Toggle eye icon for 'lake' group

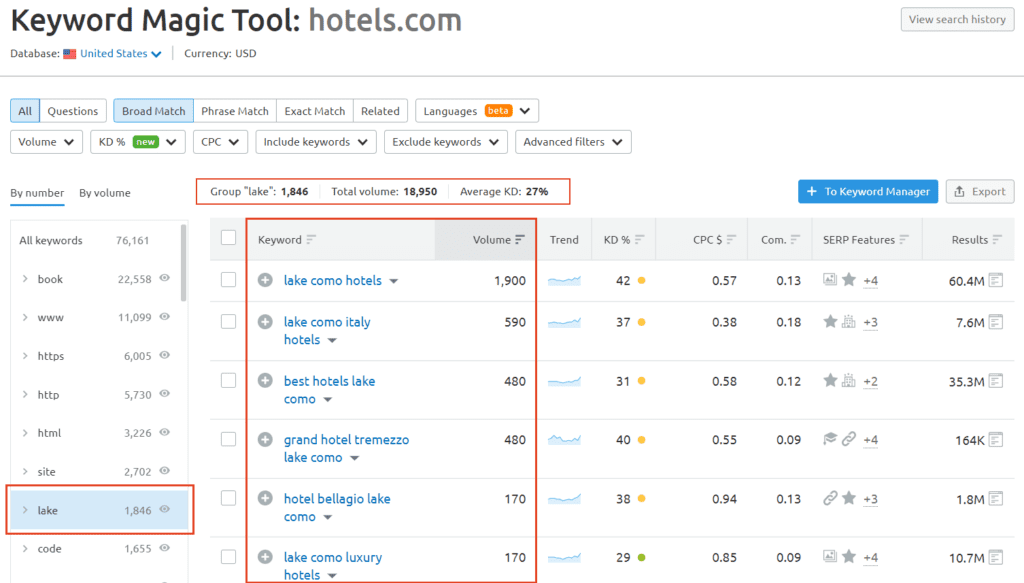165,509
